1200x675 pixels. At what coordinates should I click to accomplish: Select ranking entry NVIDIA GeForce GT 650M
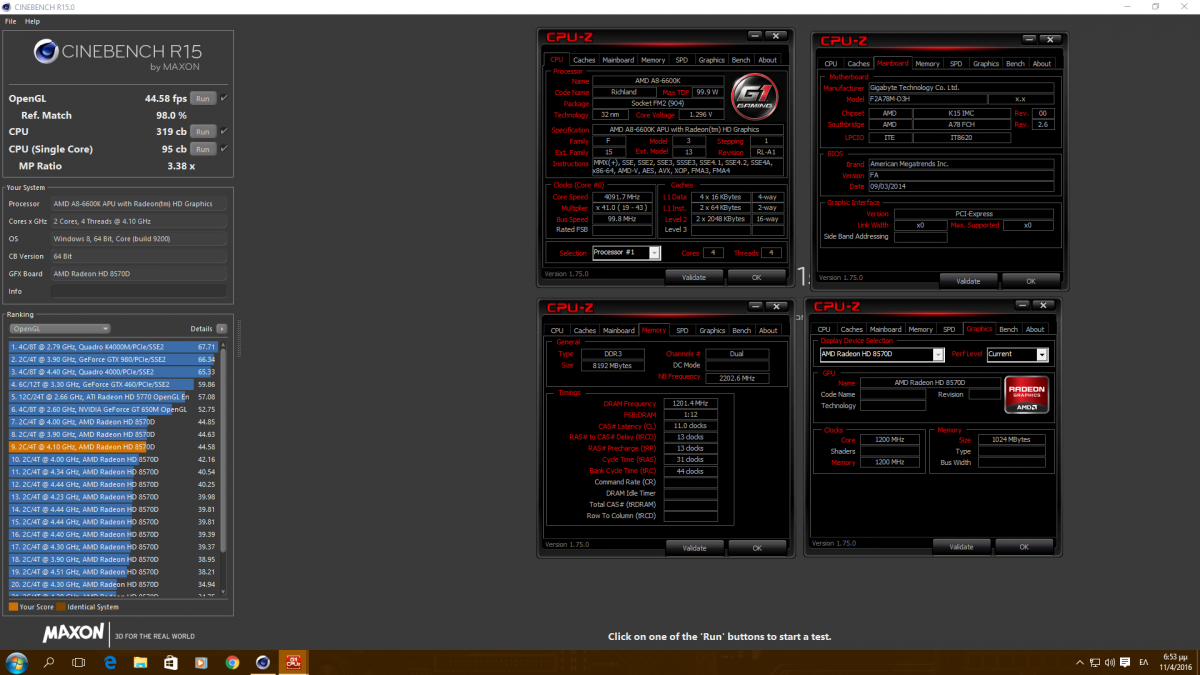[x=113, y=409]
